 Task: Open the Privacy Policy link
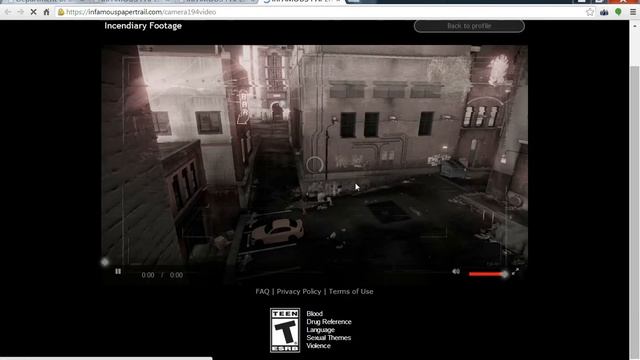299,291
